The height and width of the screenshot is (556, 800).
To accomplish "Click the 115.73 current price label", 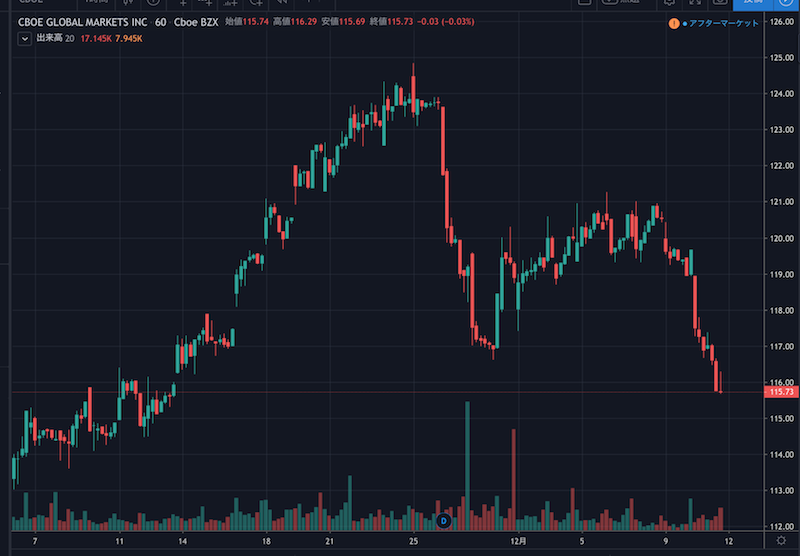I will click(780, 393).
